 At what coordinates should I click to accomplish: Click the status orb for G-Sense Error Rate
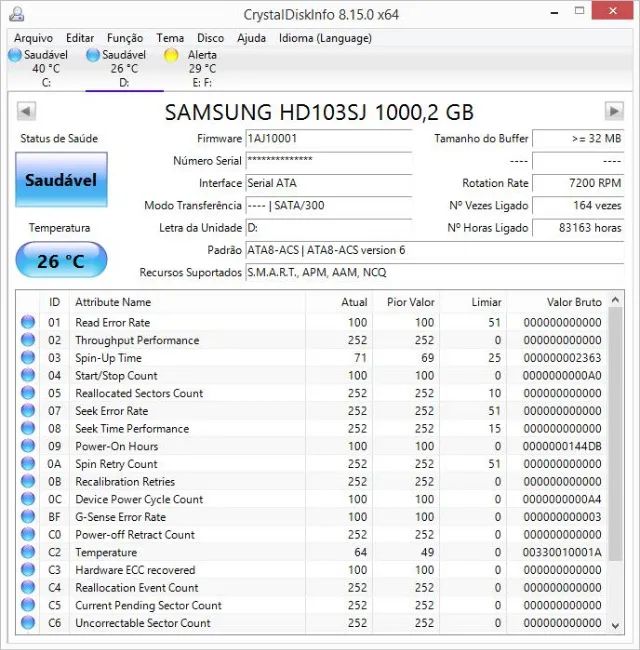pyautogui.click(x=28, y=517)
